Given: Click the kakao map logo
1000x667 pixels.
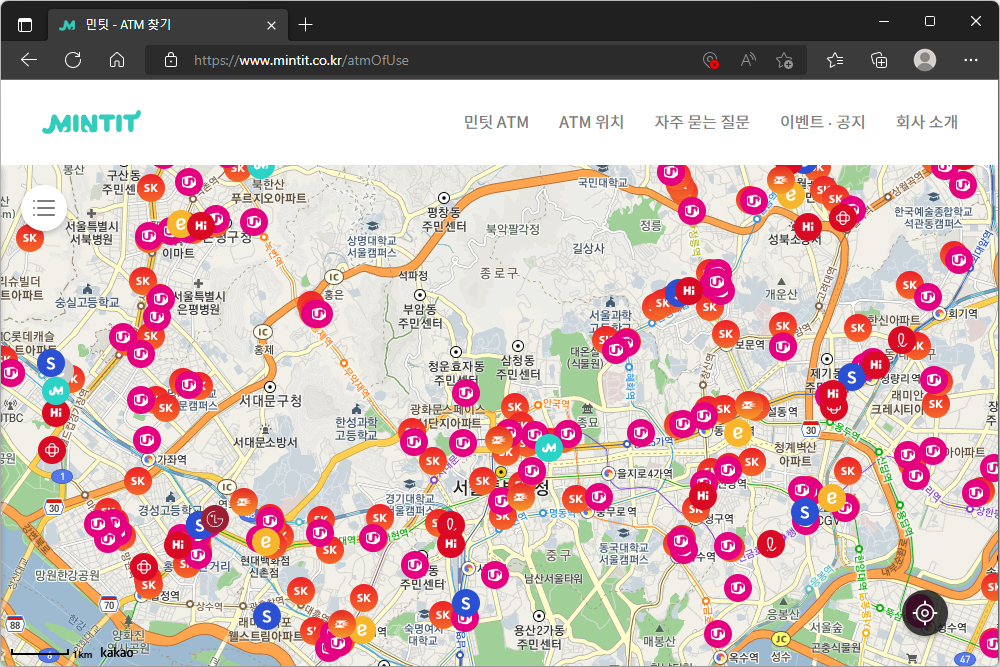Looking at the screenshot, I should 117,652.
